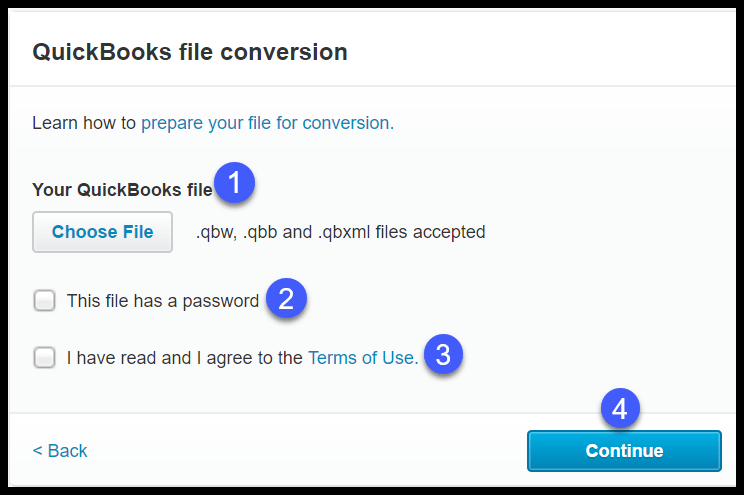Open the Terms of Use link
This screenshot has width=744, height=495.
[x=363, y=358]
